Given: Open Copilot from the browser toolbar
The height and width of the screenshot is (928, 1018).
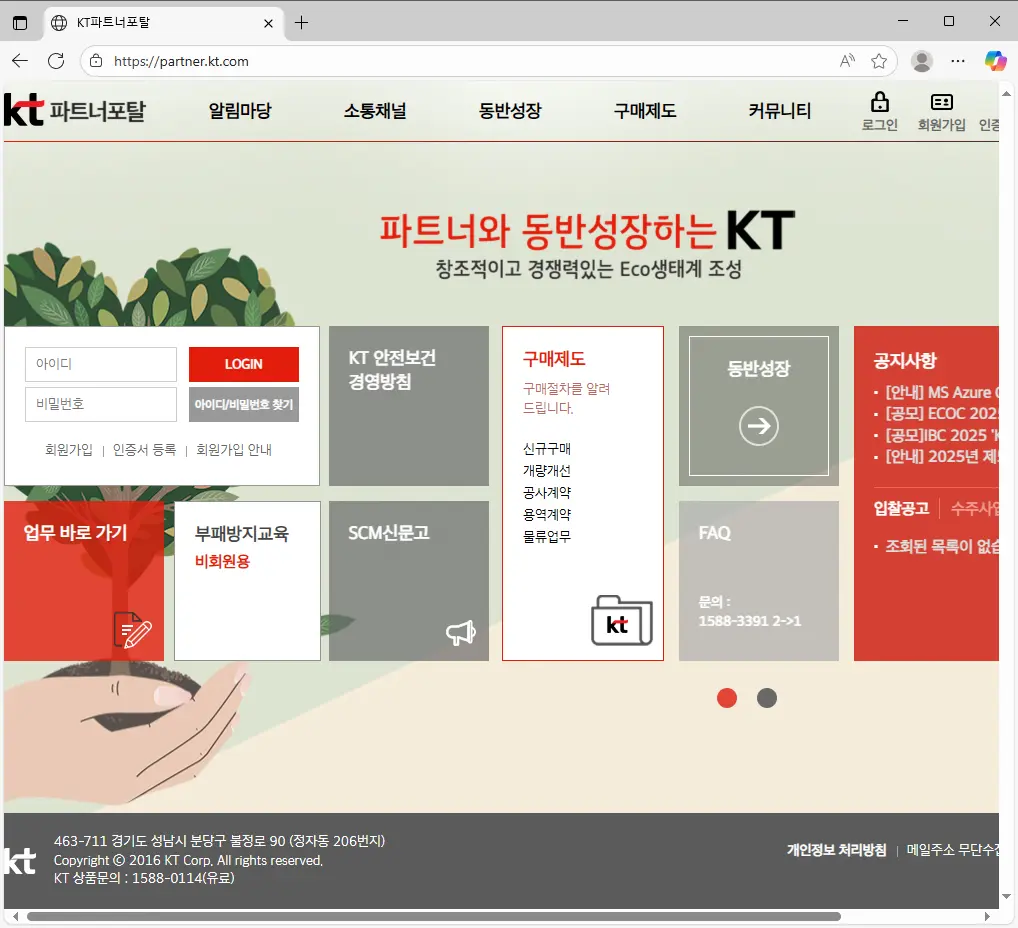Looking at the screenshot, I should click(x=996, y=61).
